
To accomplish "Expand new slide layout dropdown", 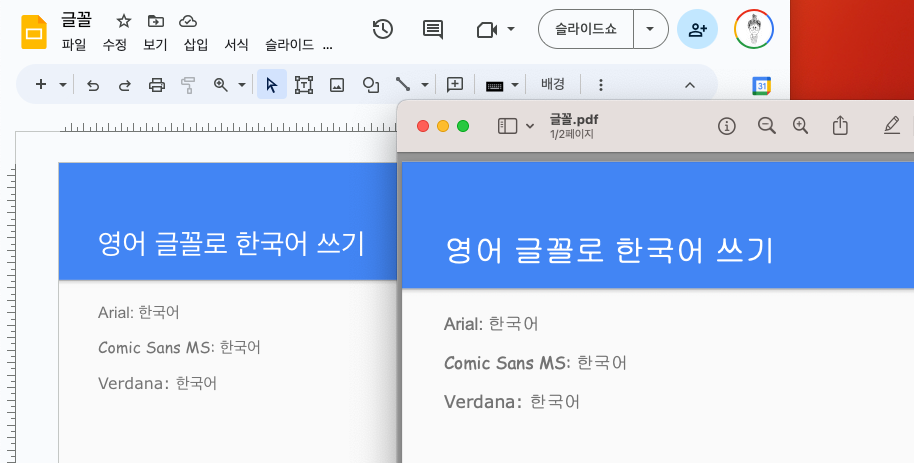I will [62, 85].
